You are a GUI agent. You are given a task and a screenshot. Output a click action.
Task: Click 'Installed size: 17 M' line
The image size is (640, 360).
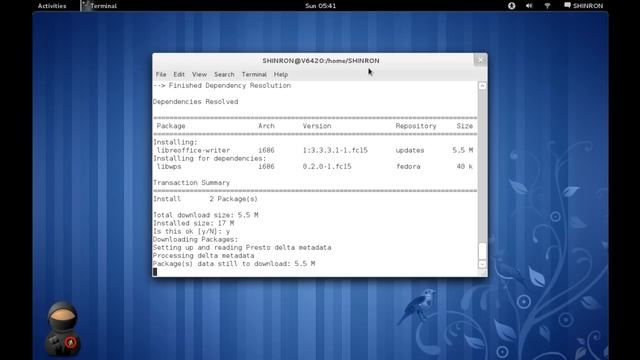193,223
